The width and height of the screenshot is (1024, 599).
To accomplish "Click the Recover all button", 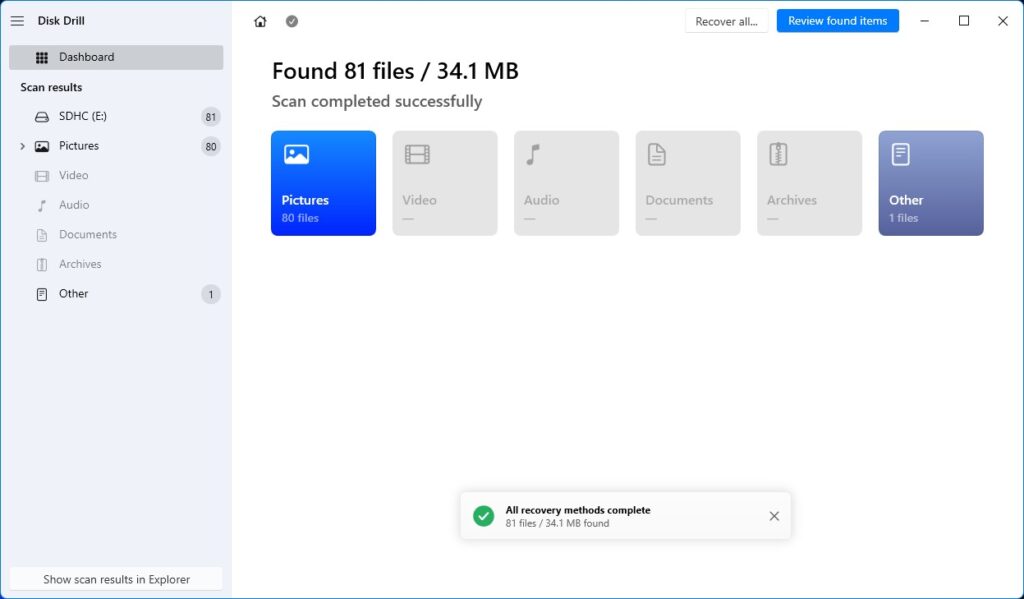I will [727, 21].
